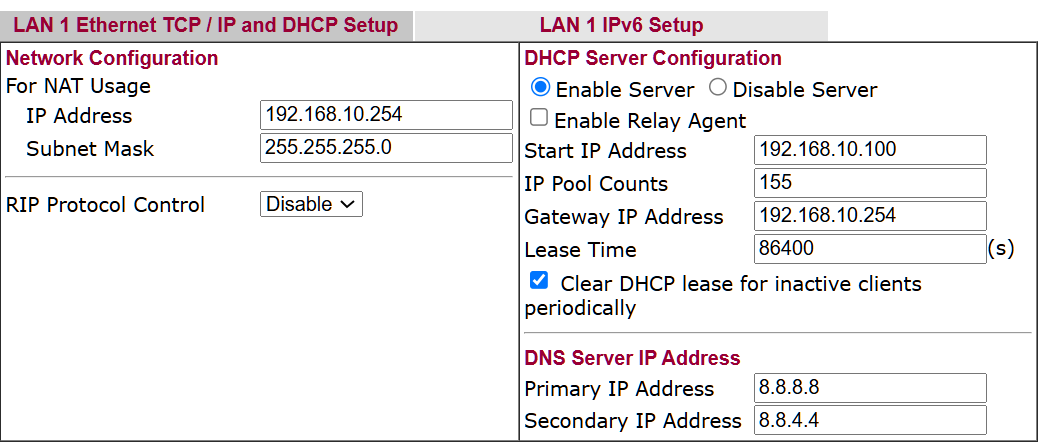
Task: Edit the Secondary IP Address DNS field
Action: [x=870, y=420]
